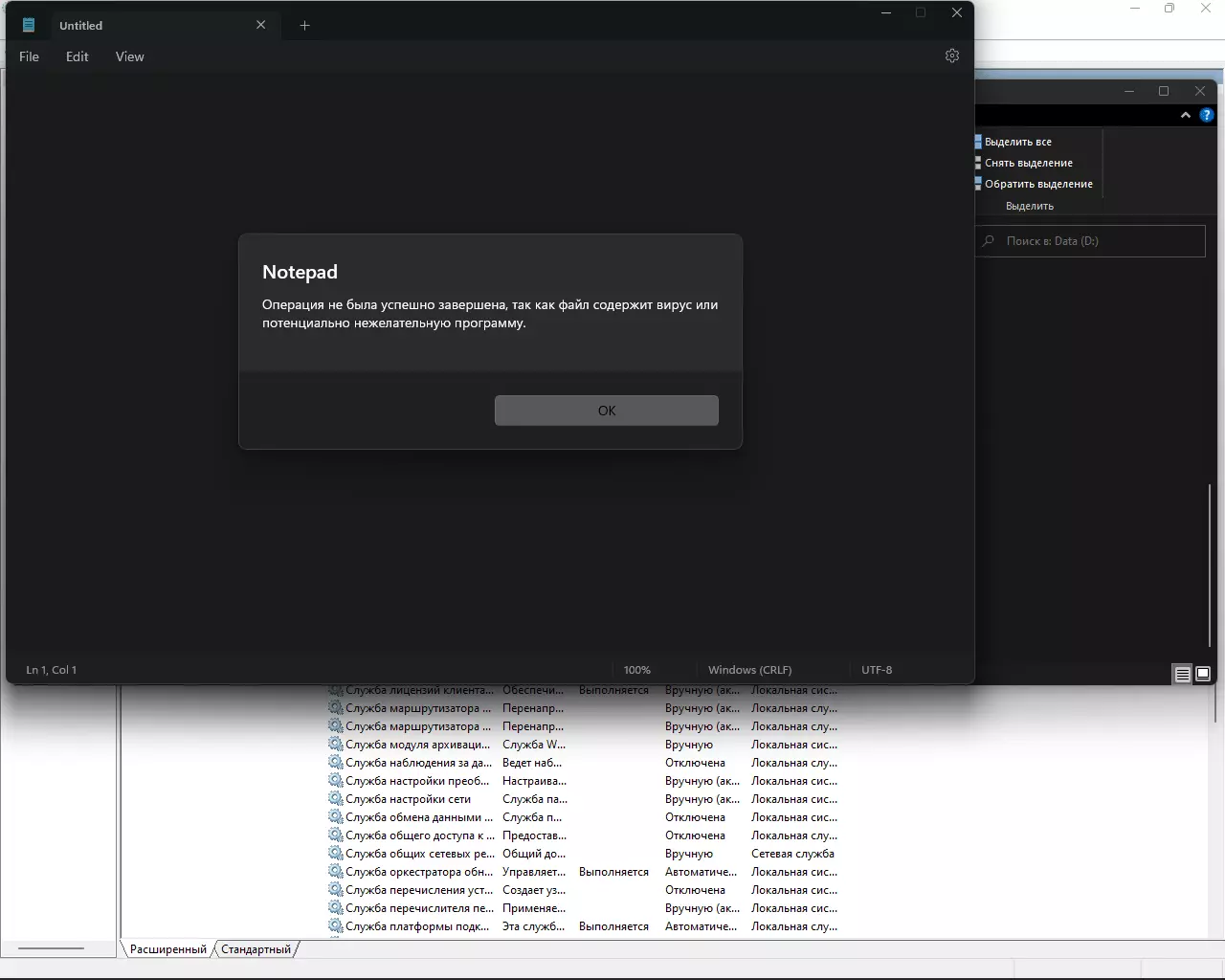Click gear icon of Служба модуля архивации
This screenshot has height=980, width=1225.
point(335,744)
